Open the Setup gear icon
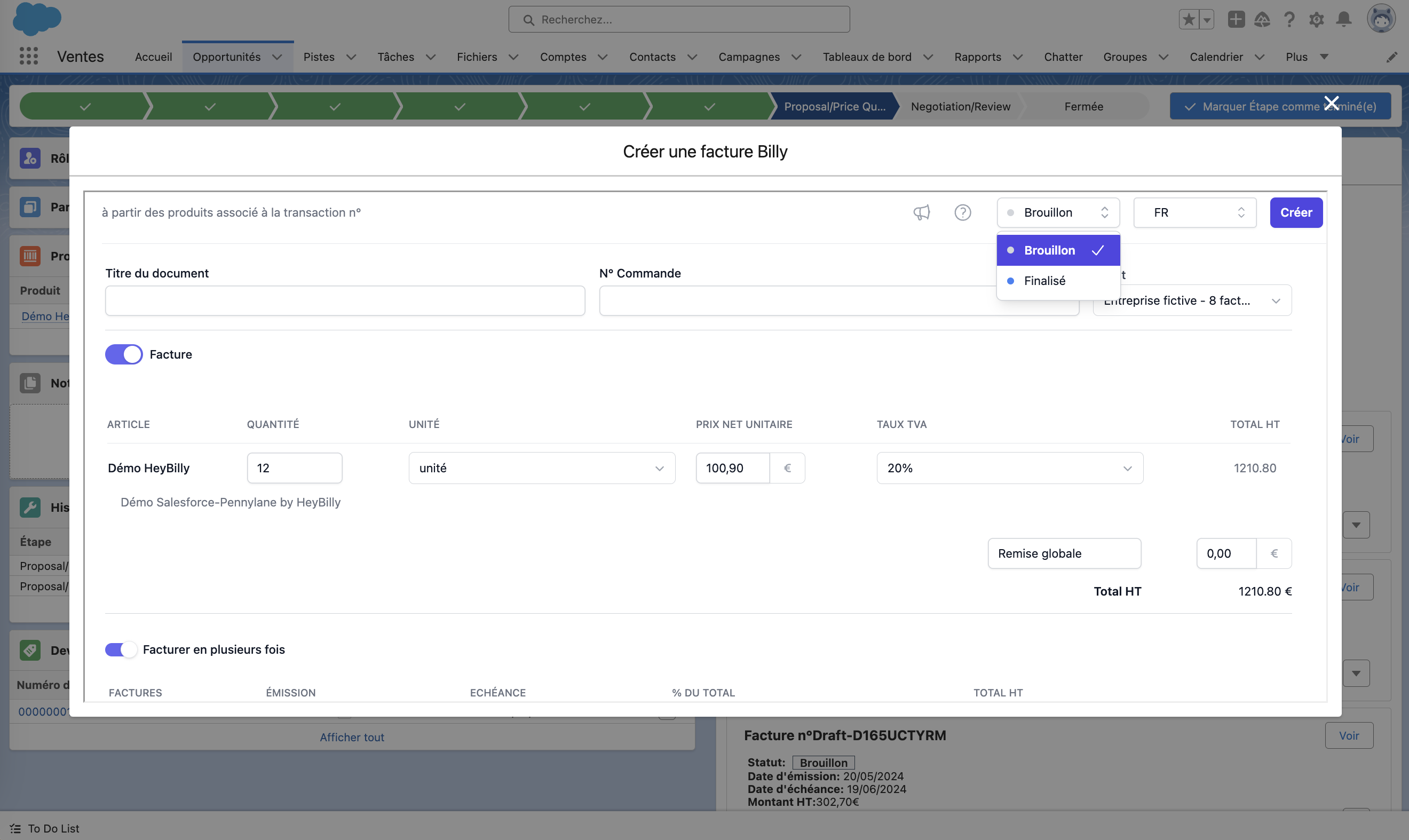Viewport: 1409px width, 840px height. 1316,19
